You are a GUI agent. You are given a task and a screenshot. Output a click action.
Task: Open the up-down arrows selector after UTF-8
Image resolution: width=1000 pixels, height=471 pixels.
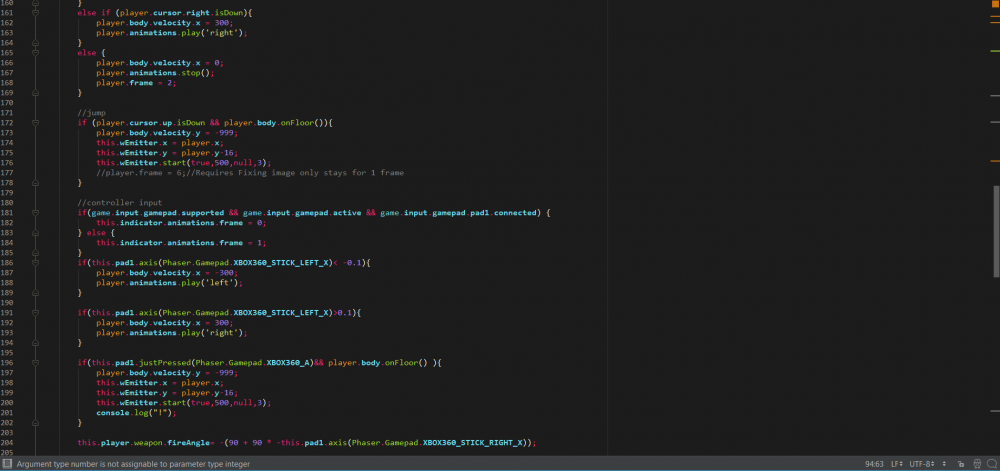tap(944, 464)
